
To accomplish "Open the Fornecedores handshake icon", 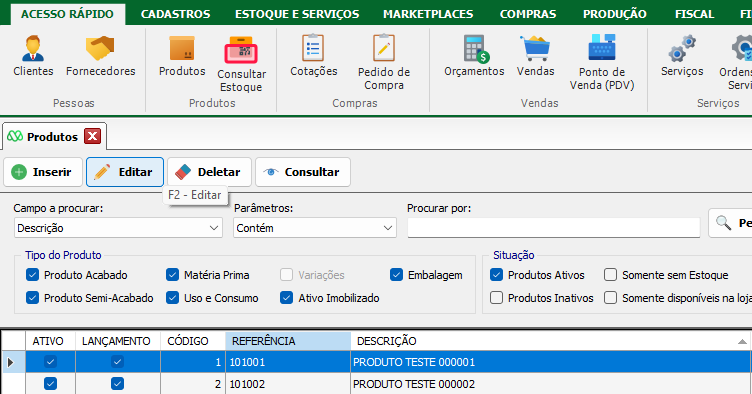I will click(x=100, y=48).
